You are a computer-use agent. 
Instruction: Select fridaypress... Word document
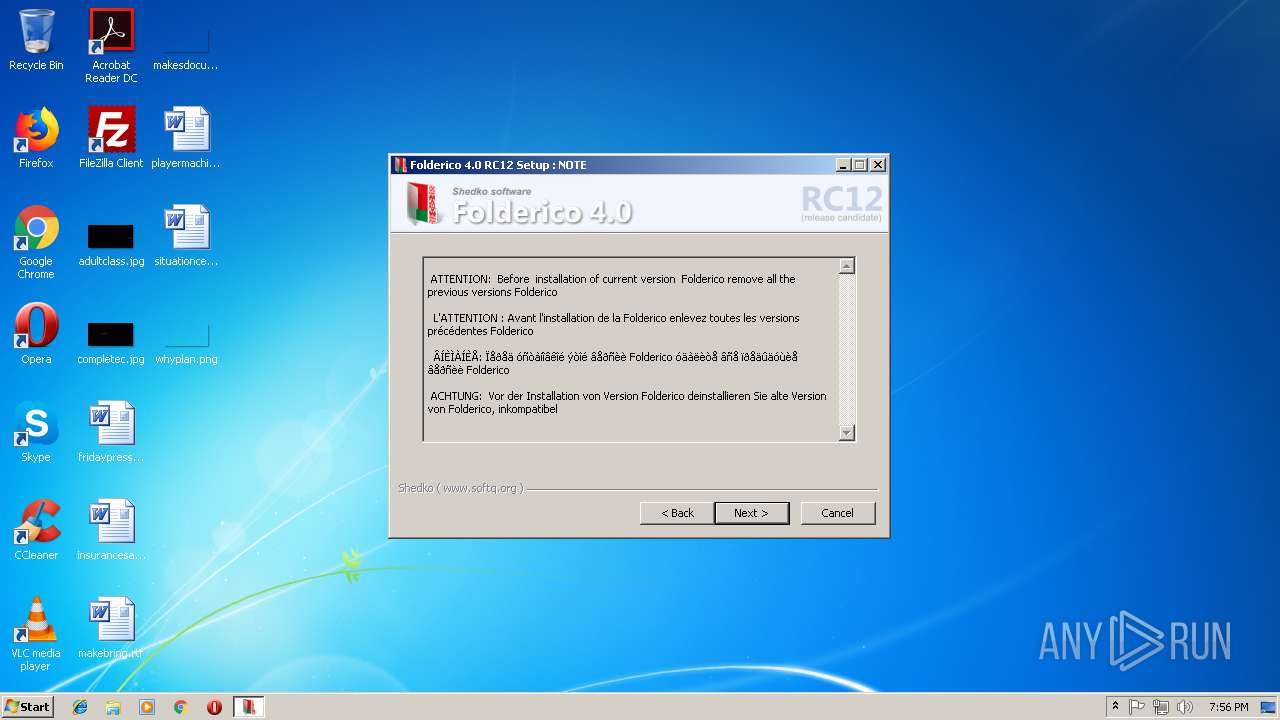[x=111, y=432]
